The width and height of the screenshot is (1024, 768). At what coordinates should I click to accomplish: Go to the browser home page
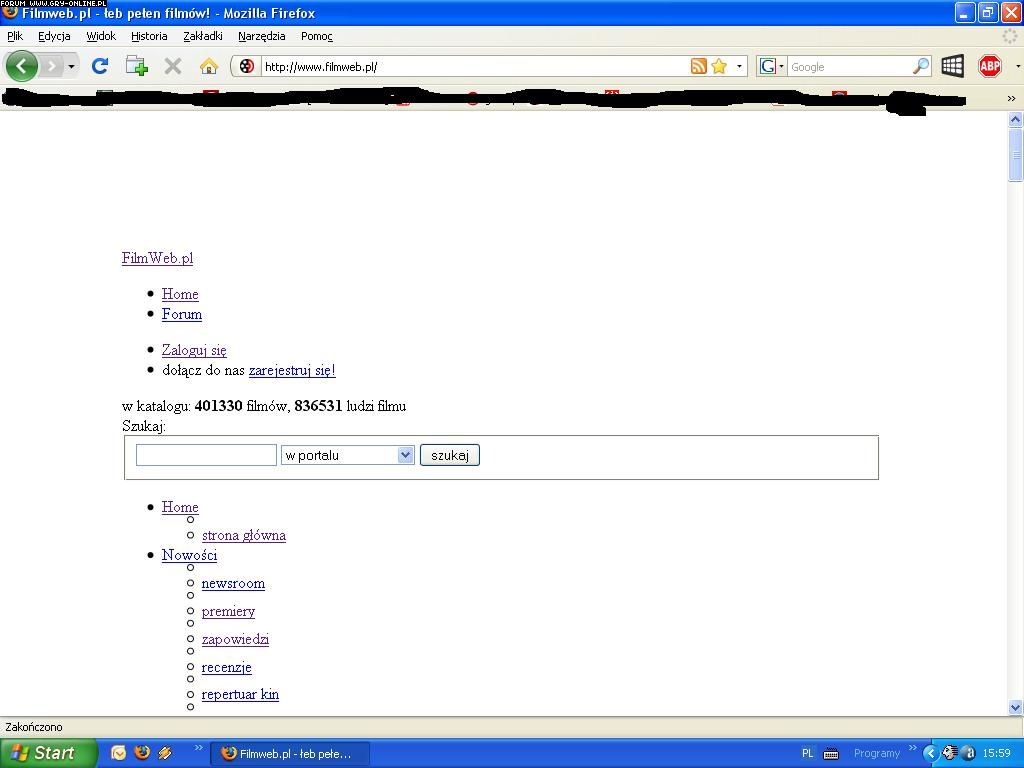(209, 66)
